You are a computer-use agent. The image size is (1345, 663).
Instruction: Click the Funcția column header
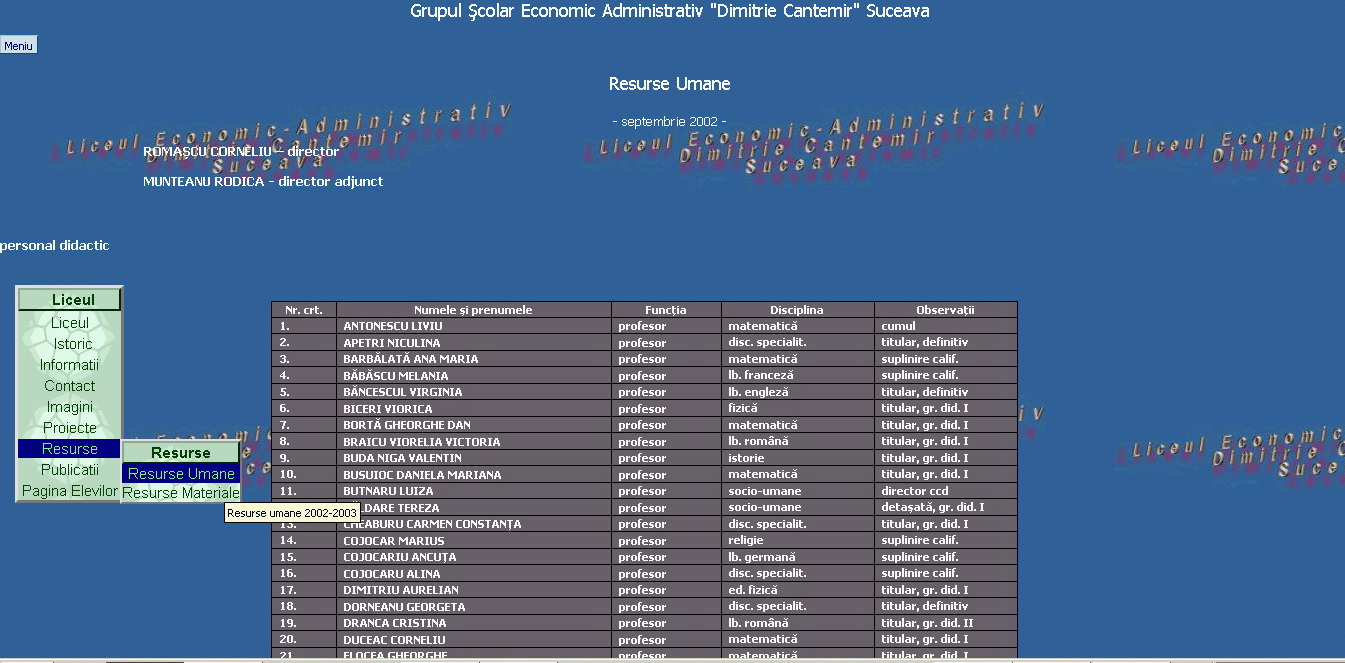click(666, 310)
